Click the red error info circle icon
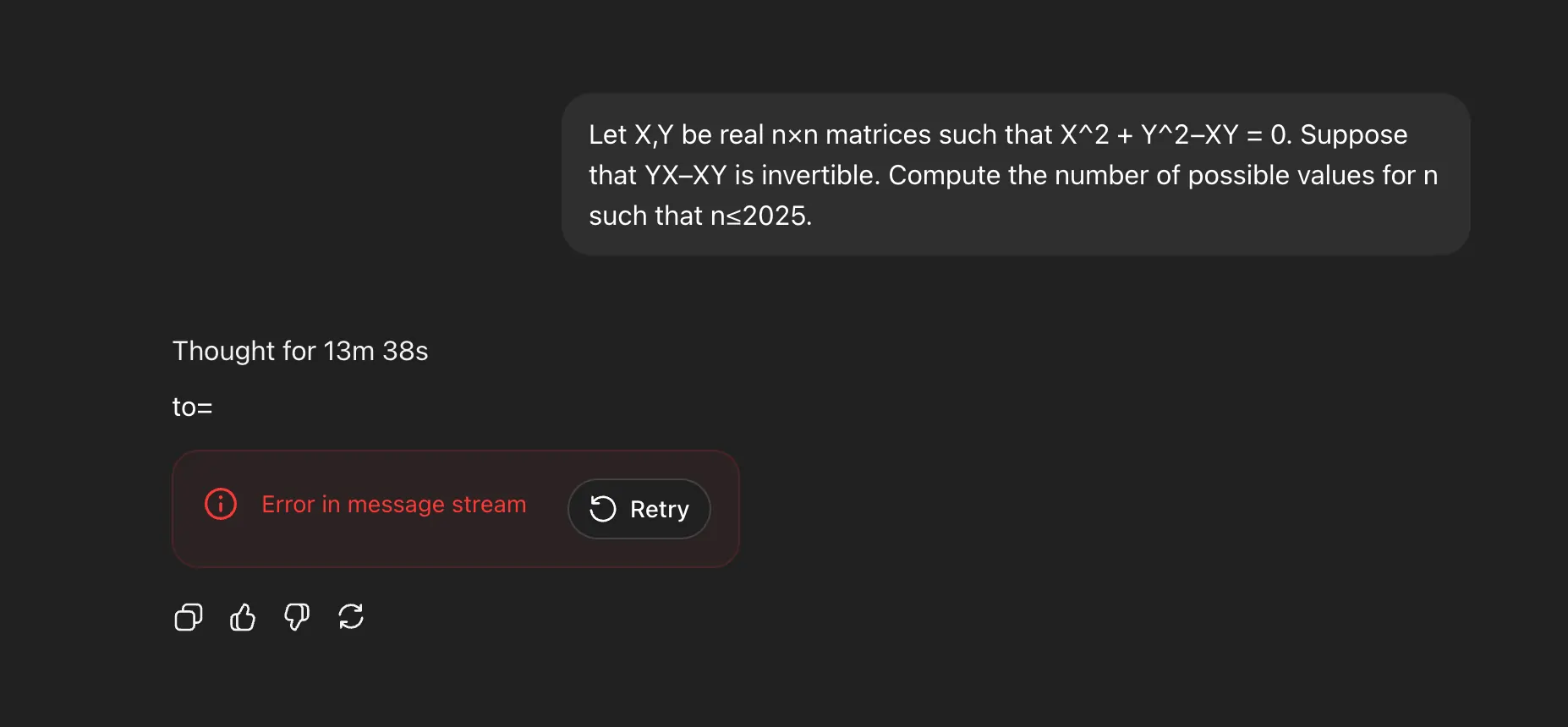The height and width of the screenshot is (727, 1568). click(221, 504)
